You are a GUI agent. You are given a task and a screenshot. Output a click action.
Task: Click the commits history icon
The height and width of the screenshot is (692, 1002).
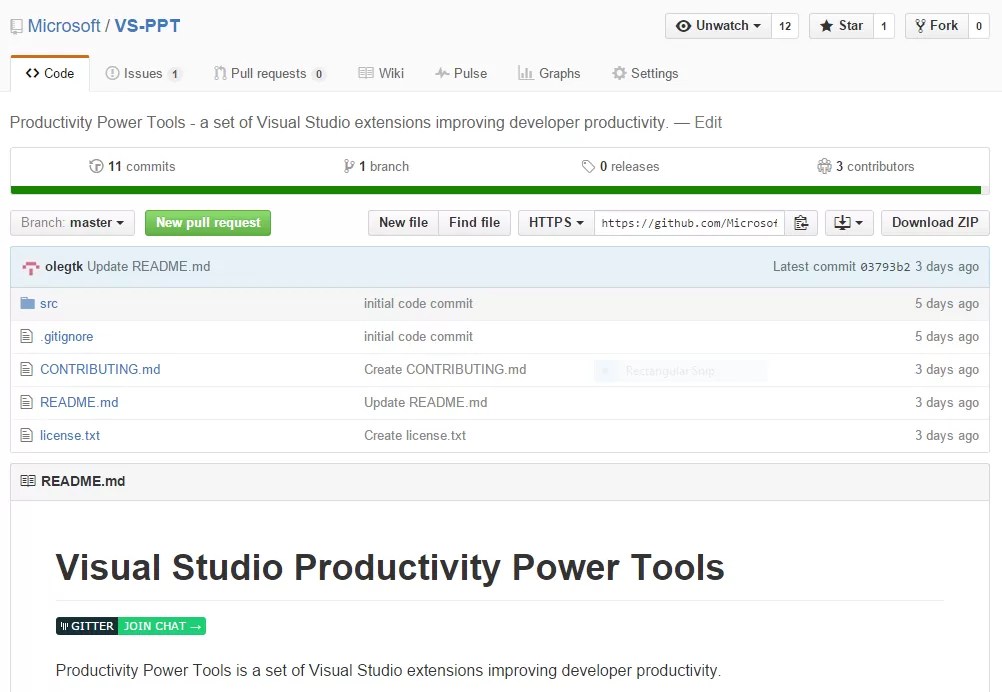tap(95, 166)
